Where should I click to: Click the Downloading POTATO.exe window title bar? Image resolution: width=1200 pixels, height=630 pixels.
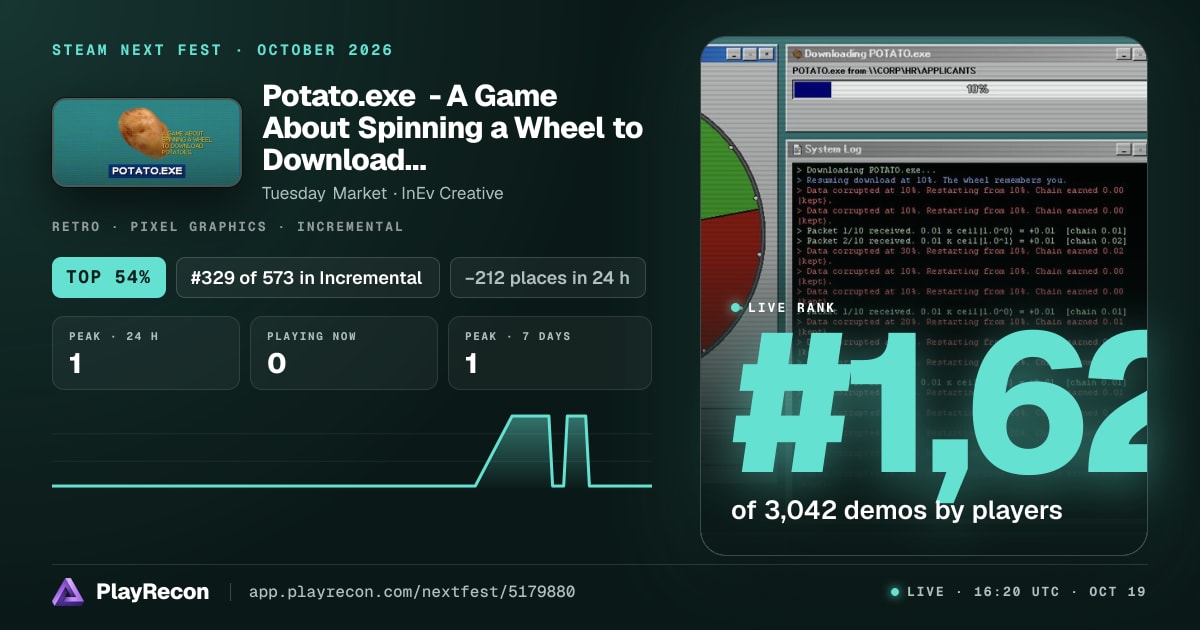click(966, 53)
